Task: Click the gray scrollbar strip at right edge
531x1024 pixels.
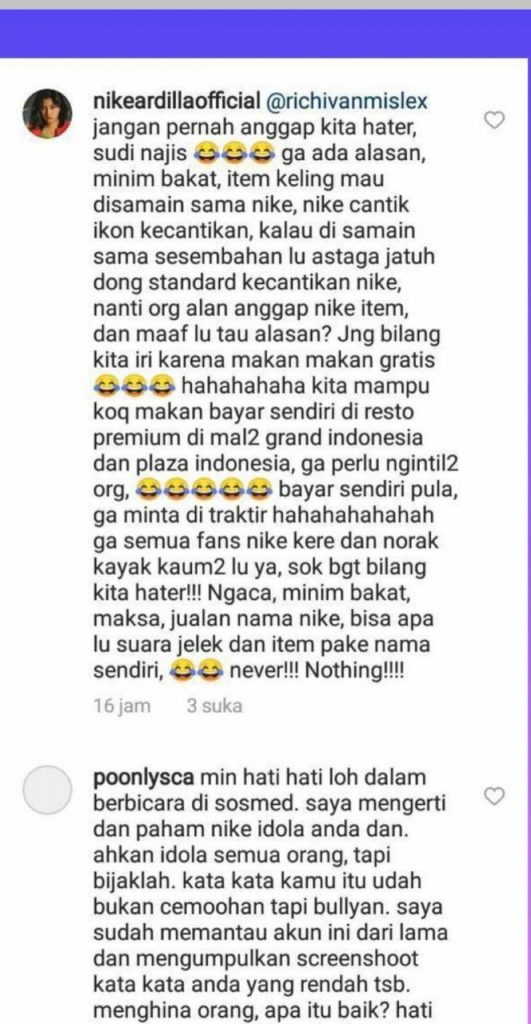Action: click(528, 541)
